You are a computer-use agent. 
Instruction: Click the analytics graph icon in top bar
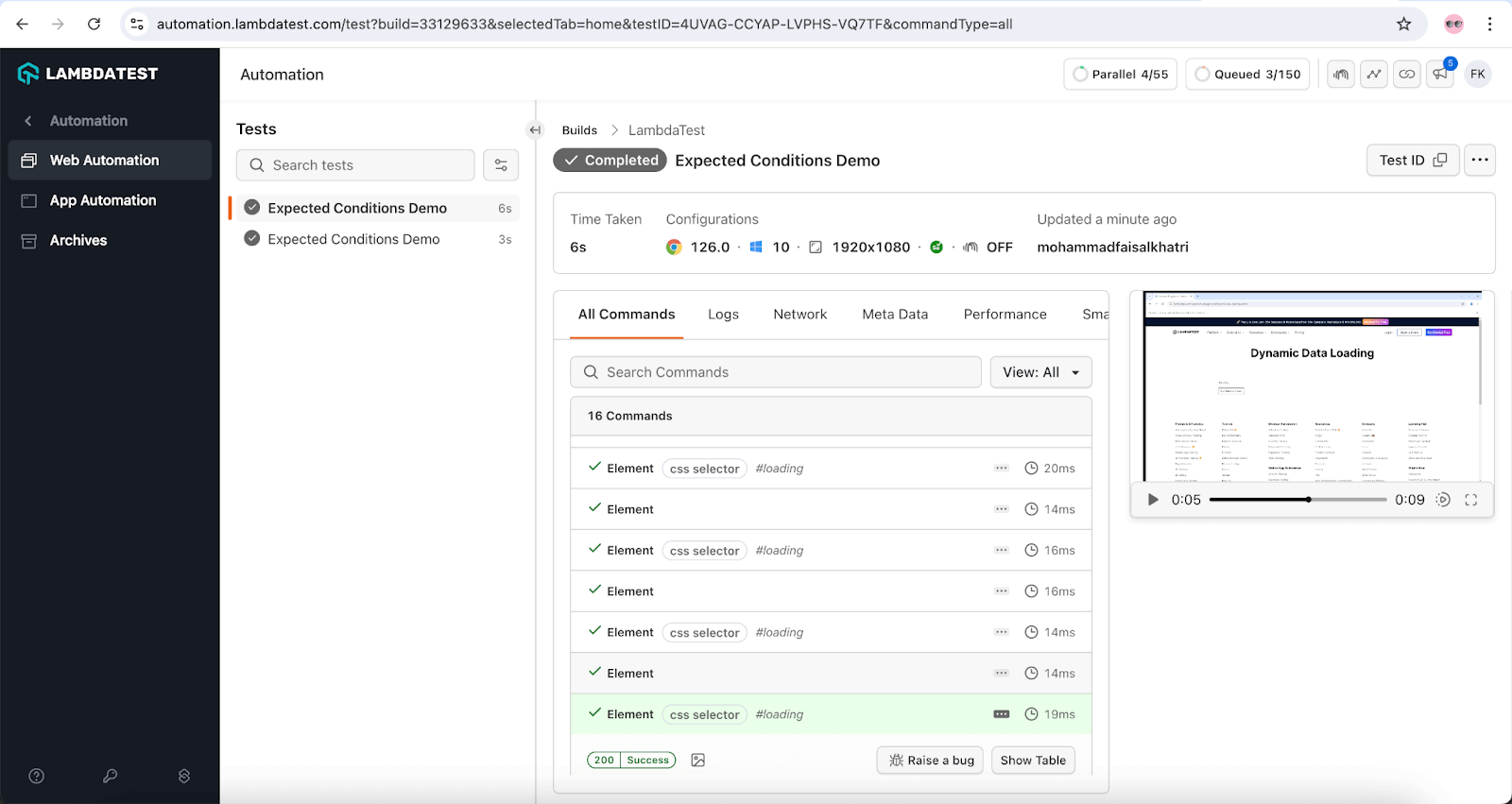pyautogui.click(x=1374, y=74)
